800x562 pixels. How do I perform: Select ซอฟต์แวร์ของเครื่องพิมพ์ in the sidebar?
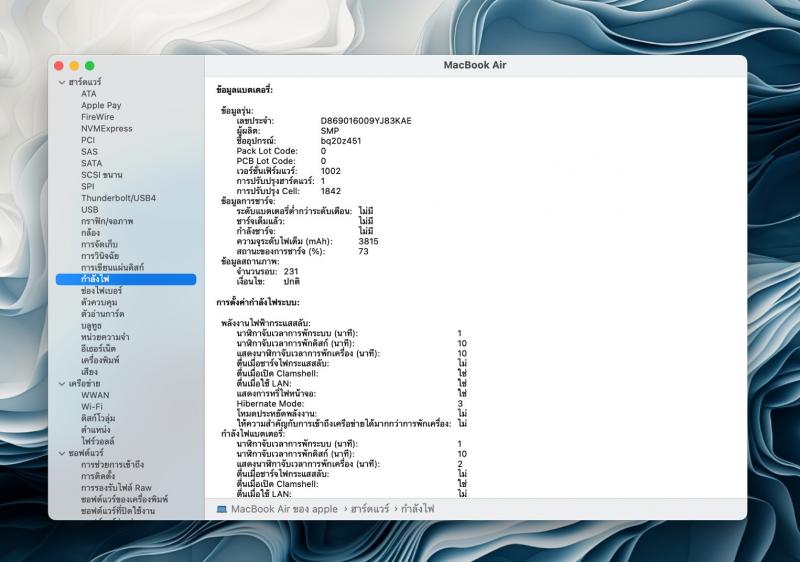124,499
